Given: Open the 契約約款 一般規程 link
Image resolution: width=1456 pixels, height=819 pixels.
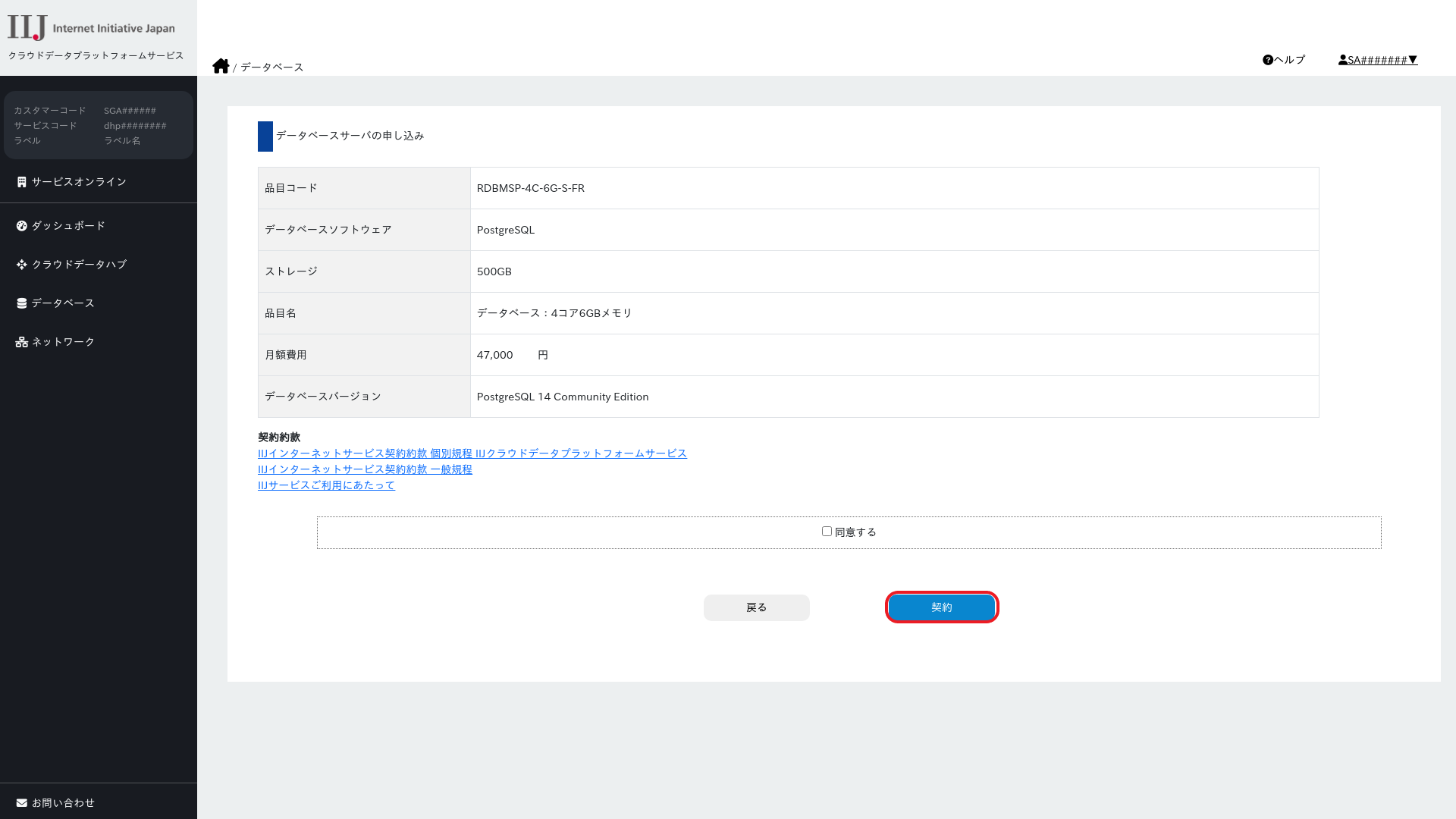Looking at the screenshot, I should 365,469.
